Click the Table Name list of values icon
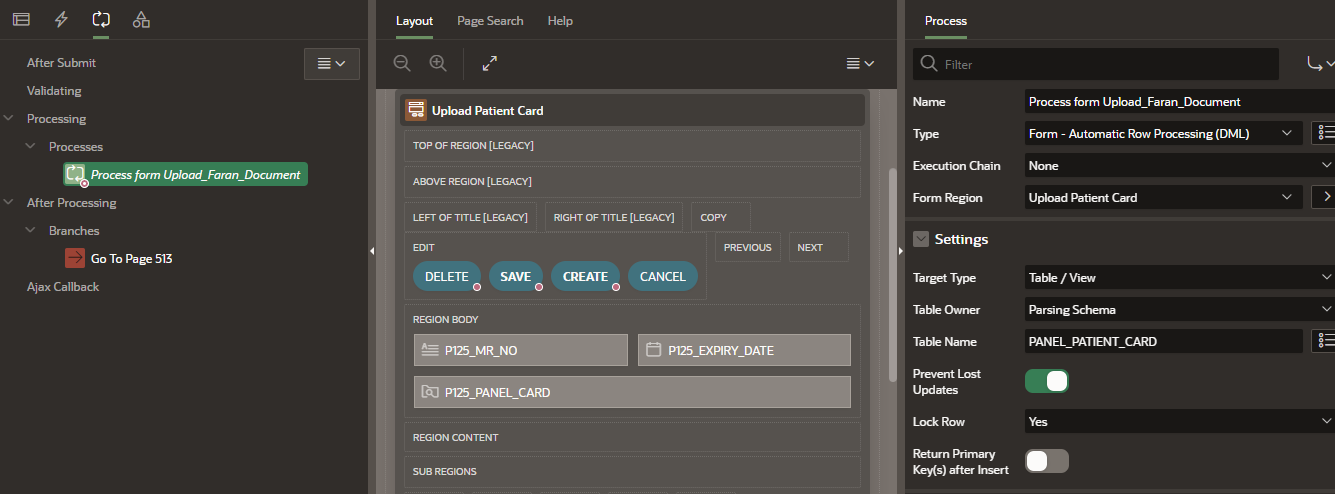This screenshot has width=1335, height=494. [x=1323, y=341]
